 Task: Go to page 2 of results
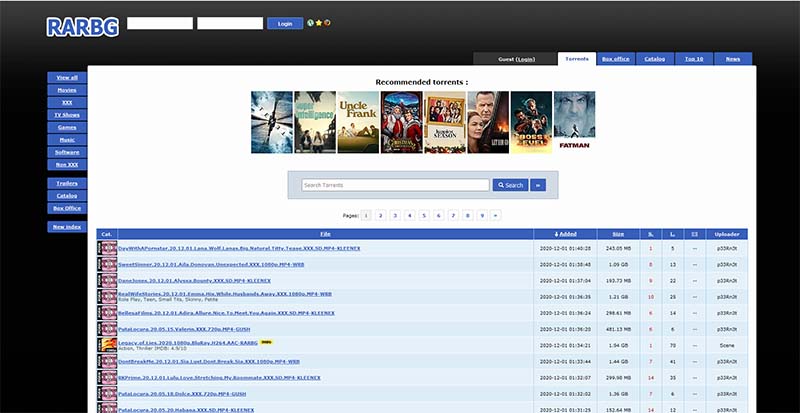pyautogui.click(x=381, y=215)
